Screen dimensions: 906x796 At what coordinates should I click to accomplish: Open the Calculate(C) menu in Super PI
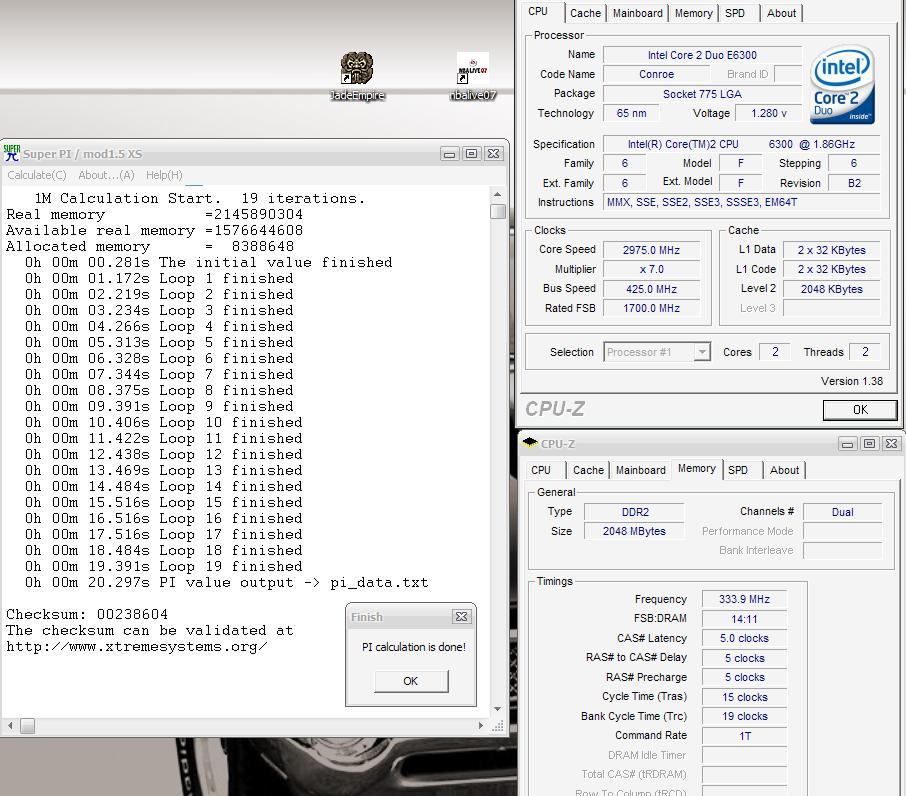pyautogui.click(x=37, y=175)
